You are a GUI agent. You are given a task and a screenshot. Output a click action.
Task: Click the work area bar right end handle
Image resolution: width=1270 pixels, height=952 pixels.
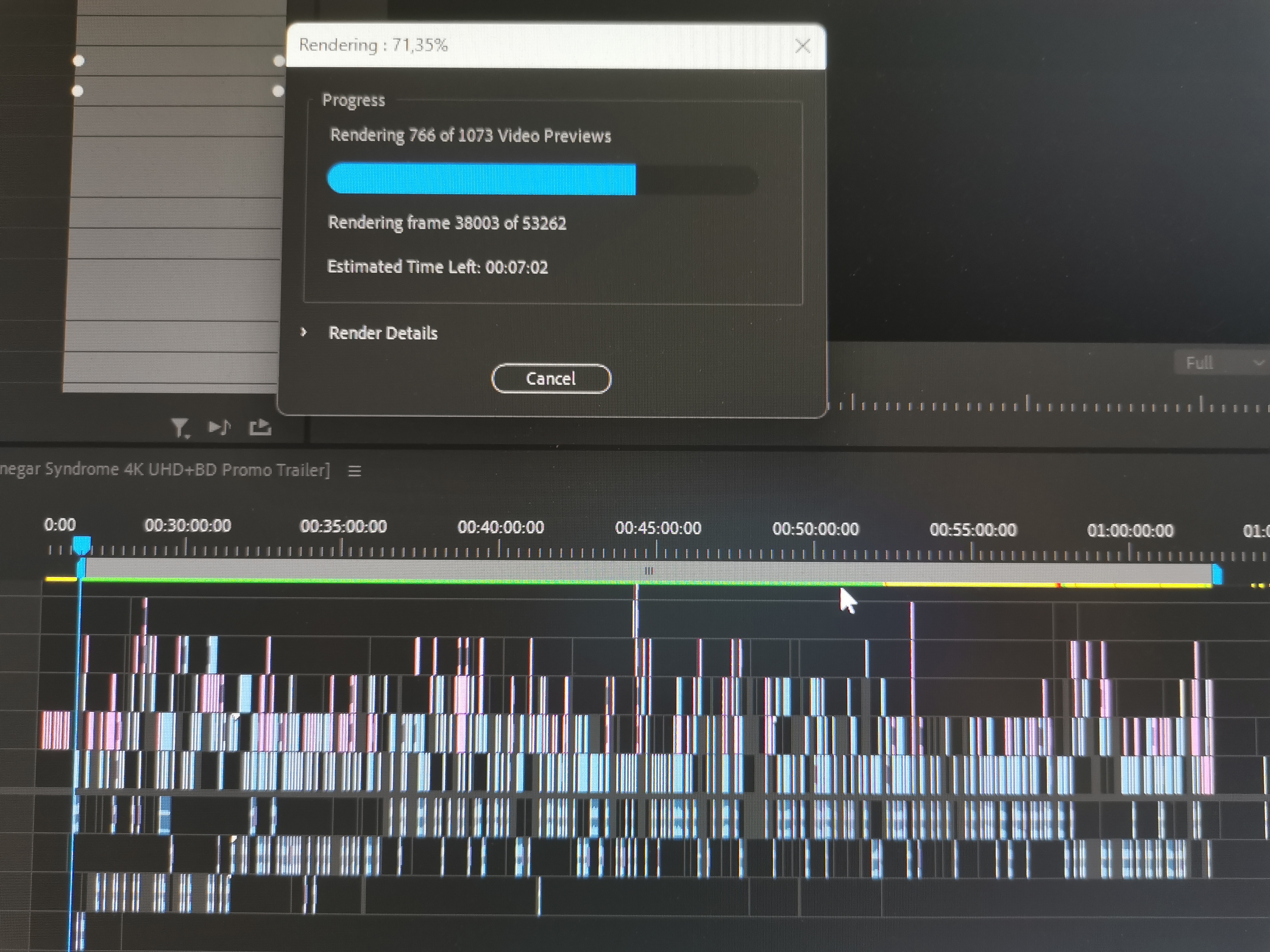(x=1217, y=574)
